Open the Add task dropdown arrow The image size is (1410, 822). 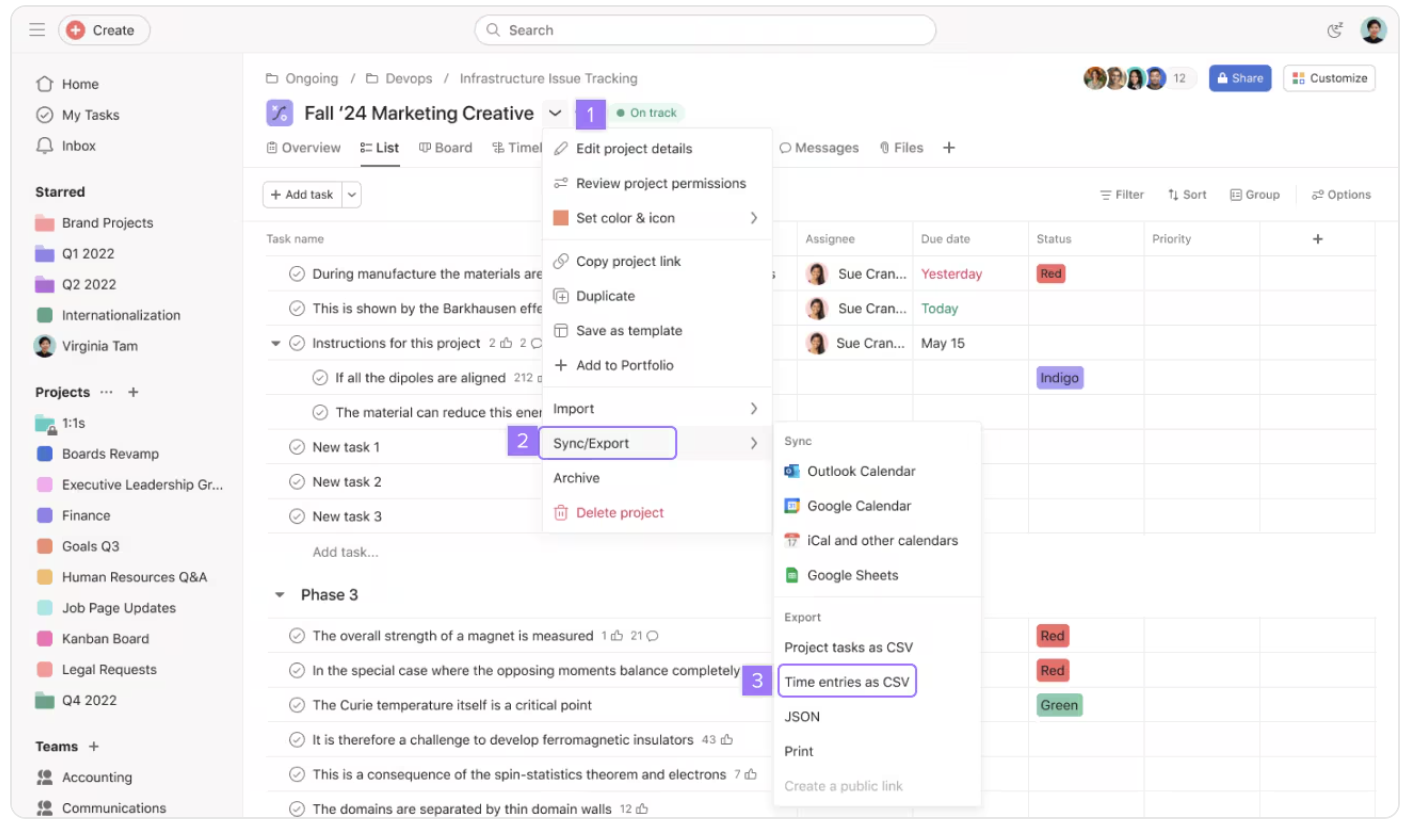352,195
